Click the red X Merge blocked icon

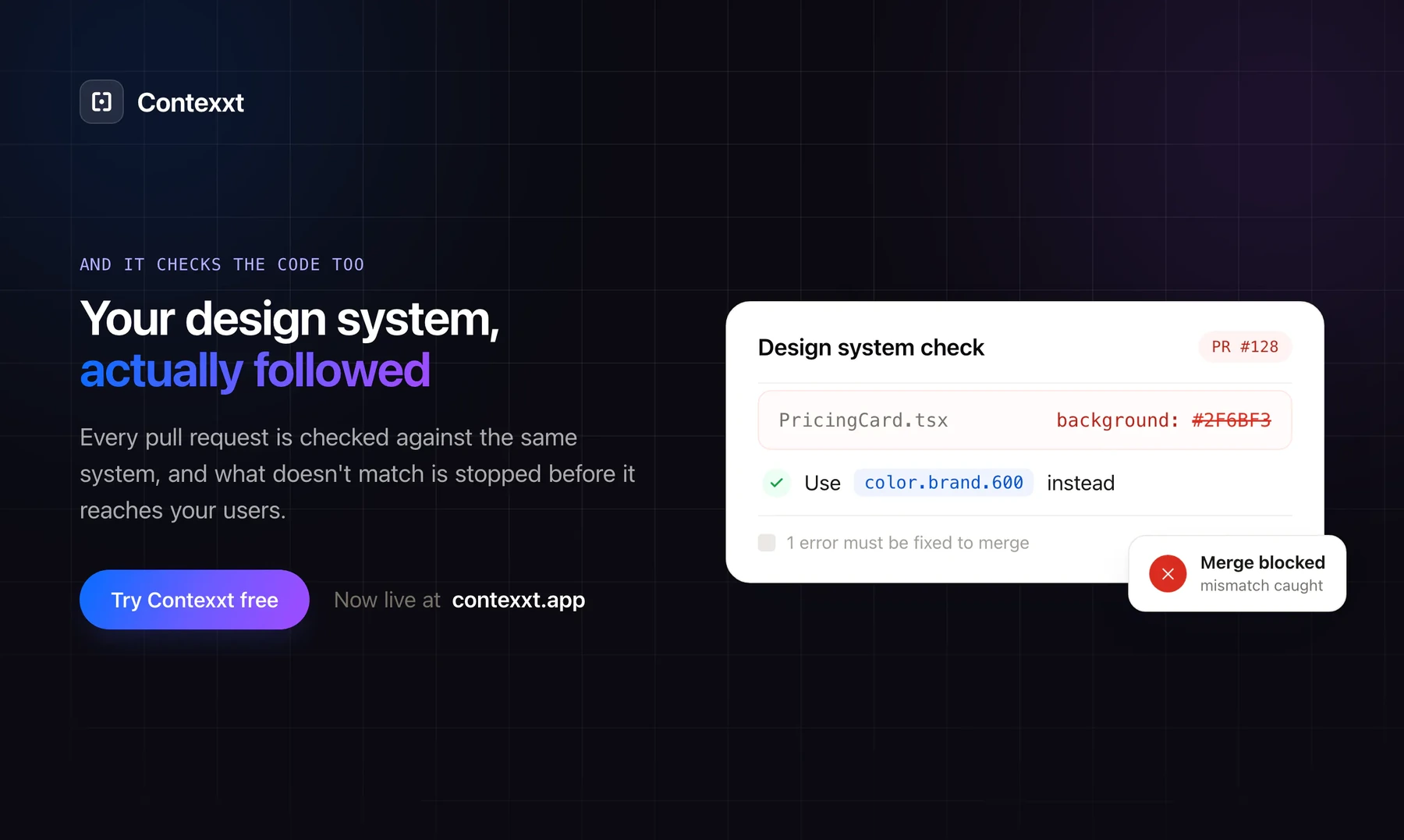tap(1168, 573)
